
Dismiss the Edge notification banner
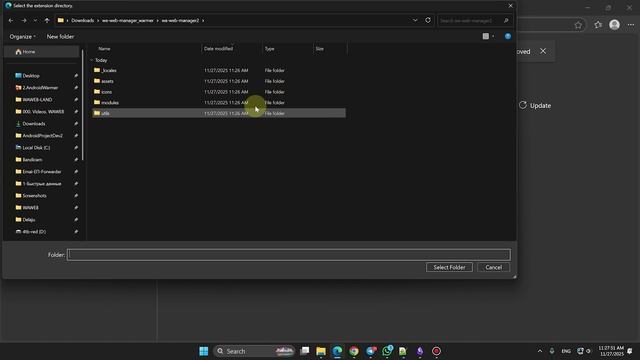543,51
